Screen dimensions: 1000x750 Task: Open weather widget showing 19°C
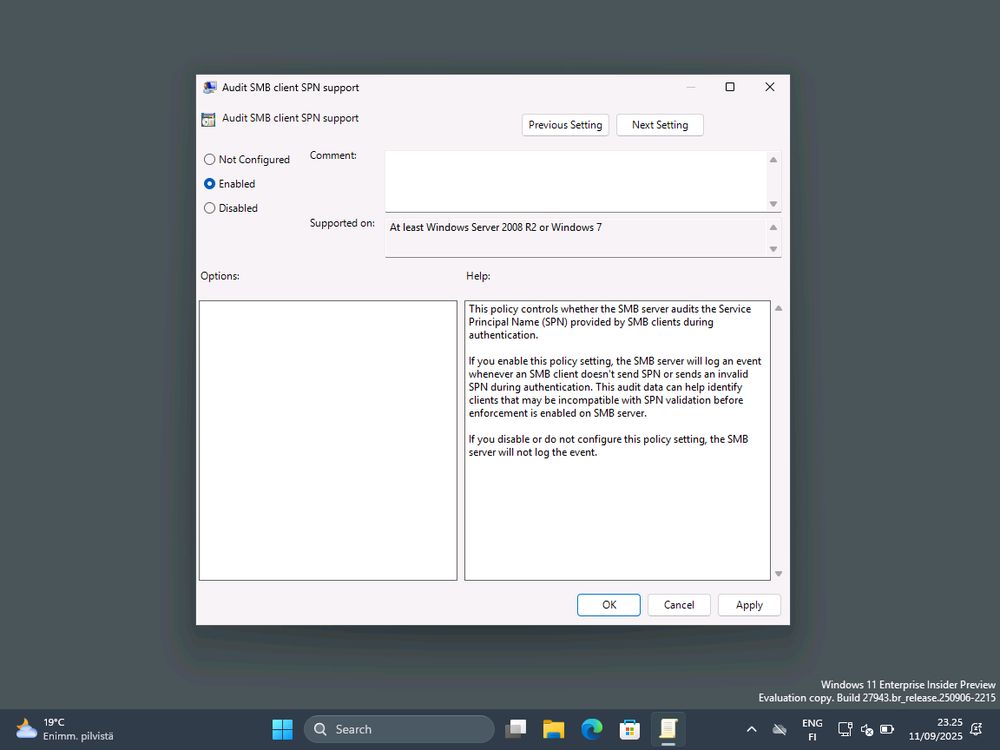[x=64, y=729]
